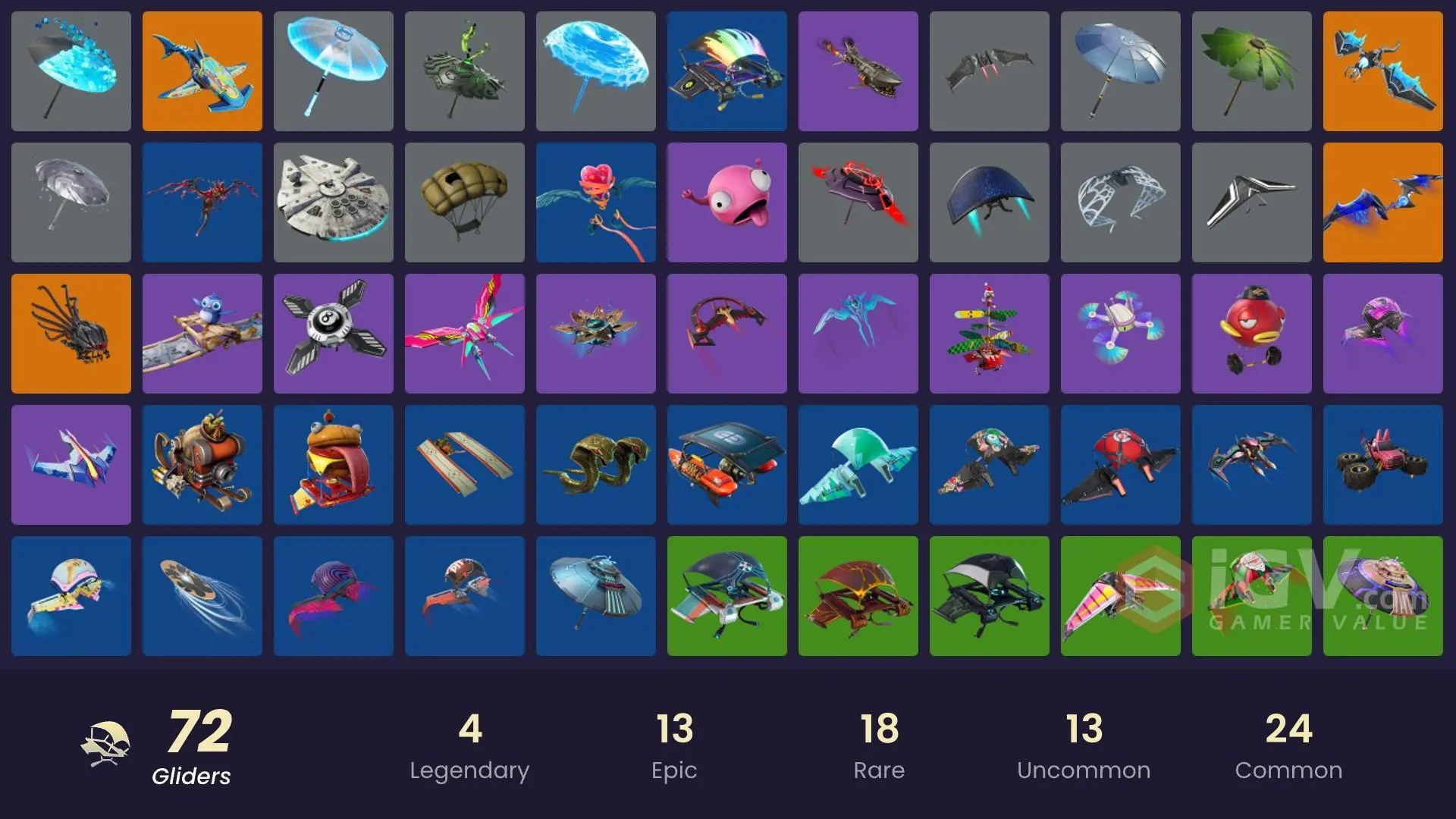
Task: Select the Christmas tree glider
Action: click(990, 334)
